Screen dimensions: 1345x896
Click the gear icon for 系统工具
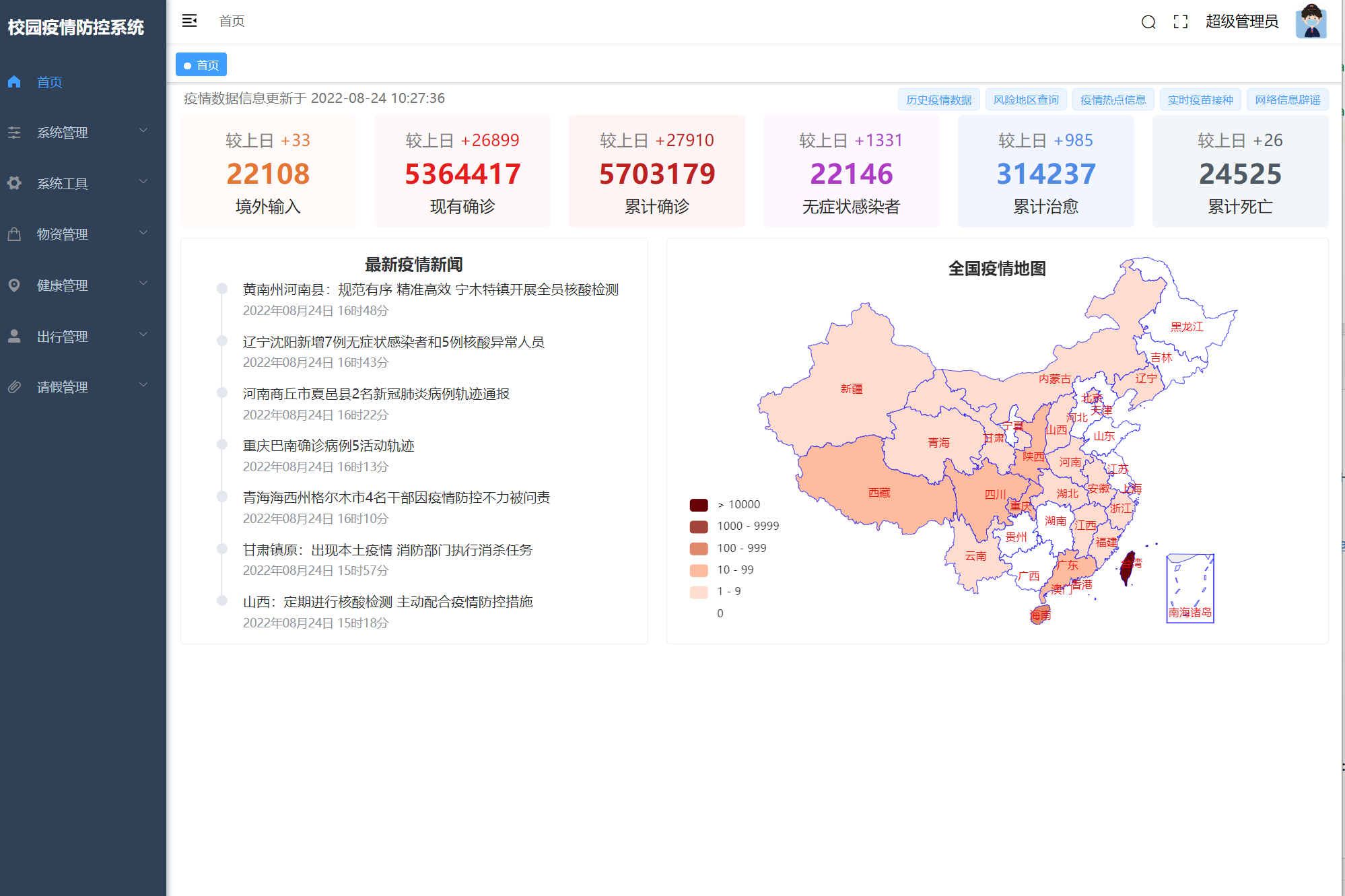(x=14, y=183)
